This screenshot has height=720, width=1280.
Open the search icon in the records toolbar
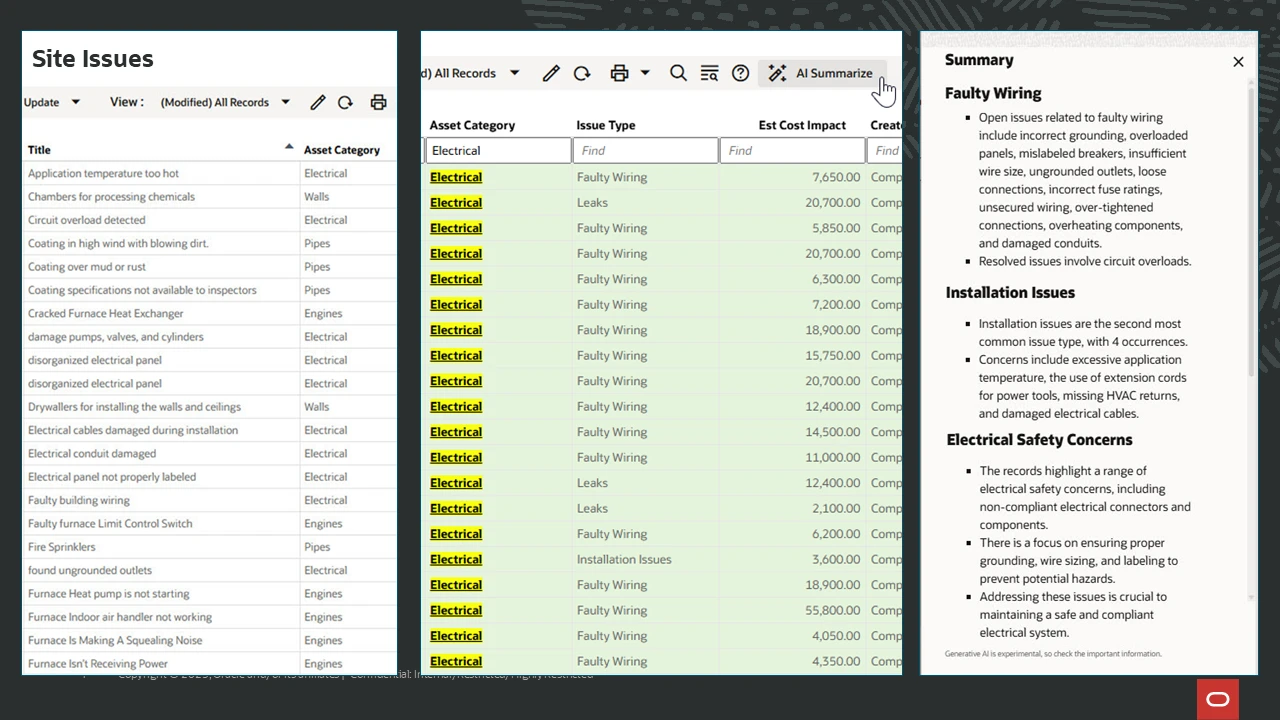click(678, 73)
